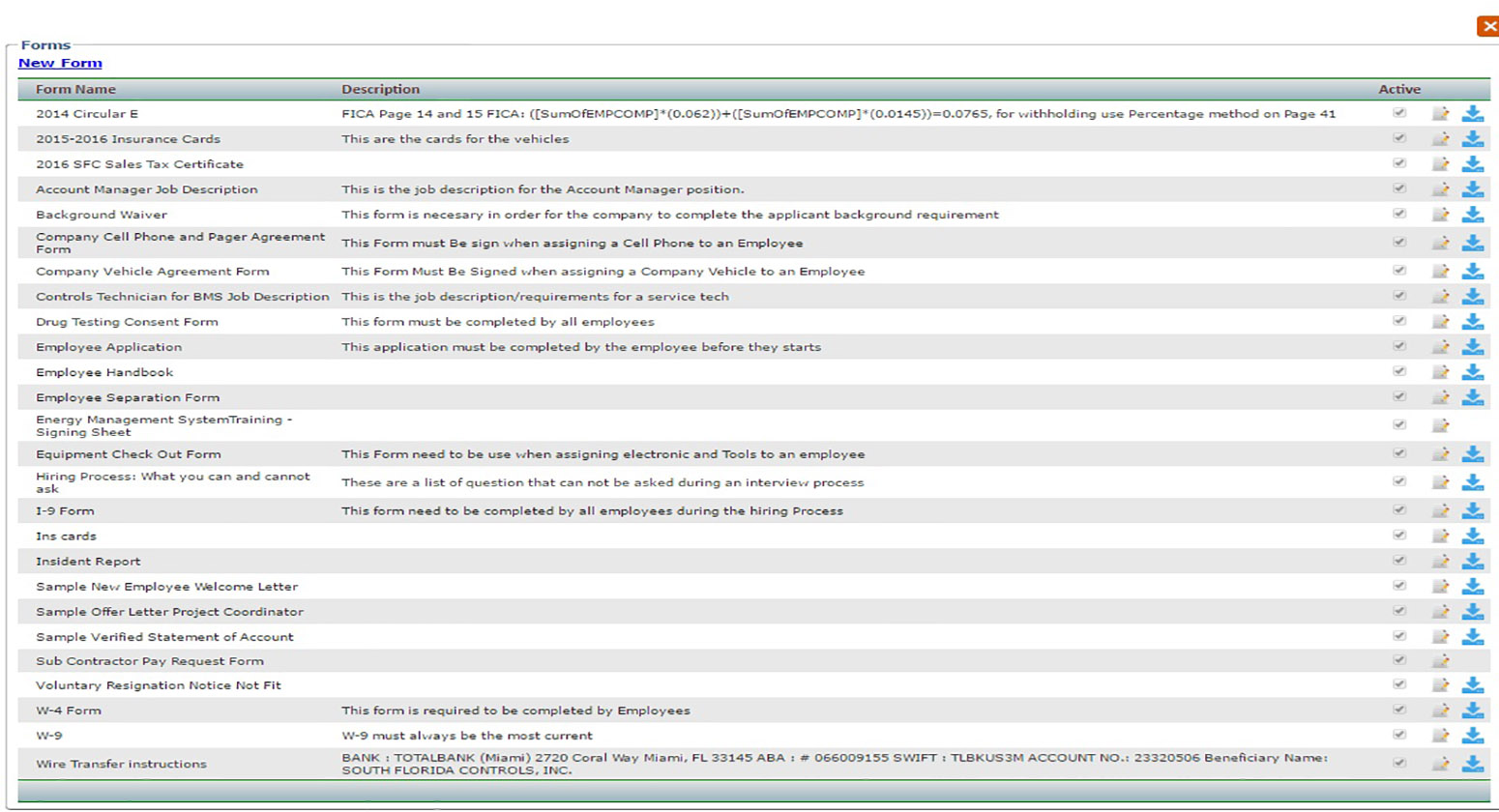
Task: Close the Forms window with orange X
Action: point(1487,26)
